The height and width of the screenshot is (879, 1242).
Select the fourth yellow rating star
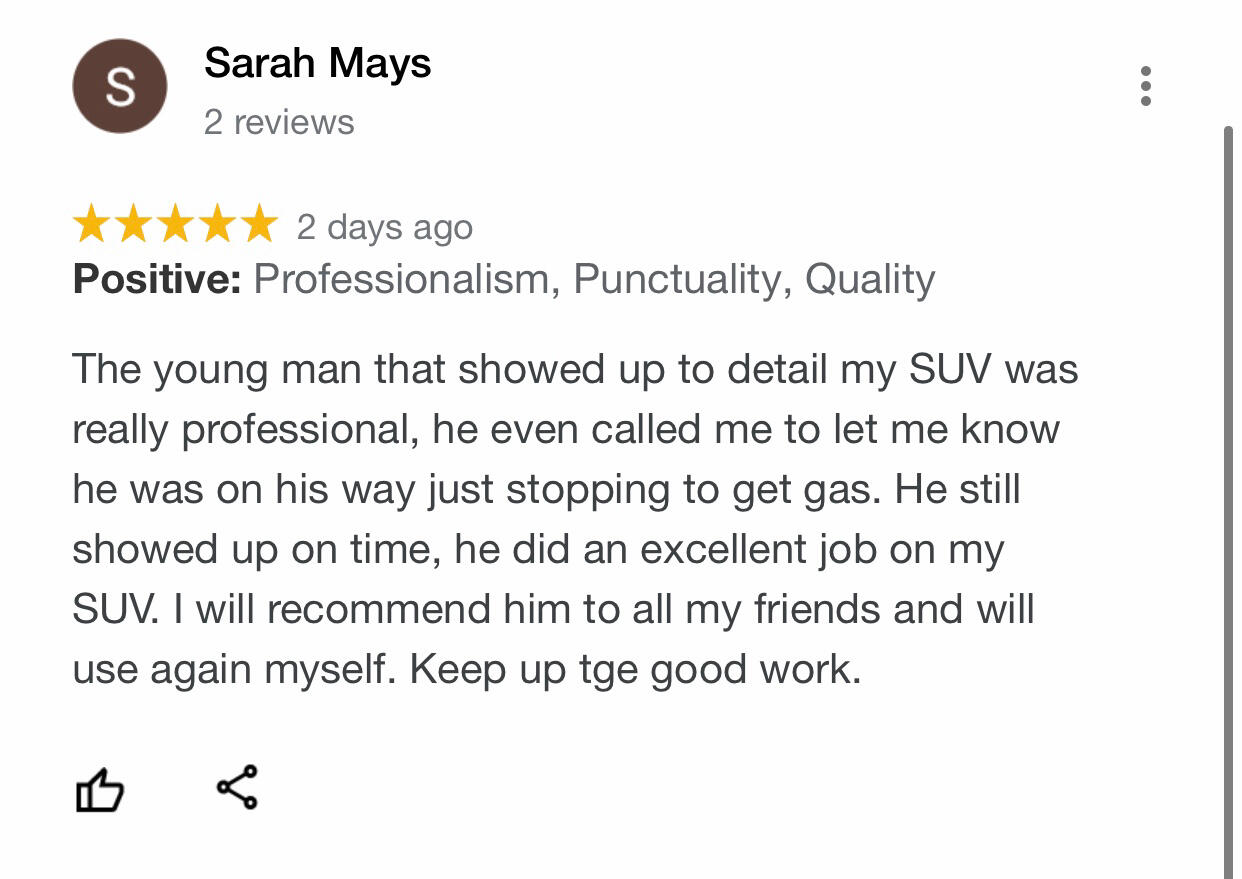(216, 225)
